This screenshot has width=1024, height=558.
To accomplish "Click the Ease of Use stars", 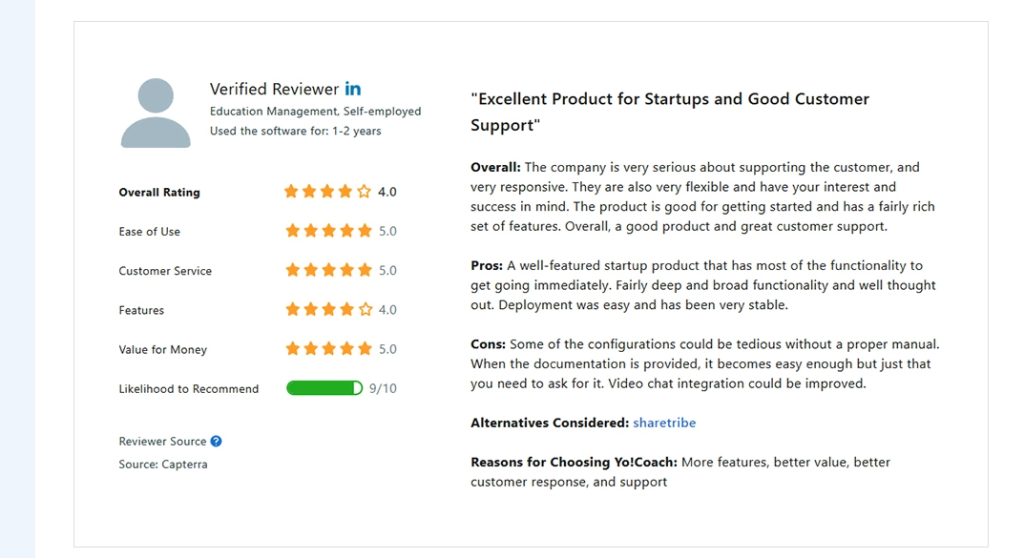I will point(328,231).
